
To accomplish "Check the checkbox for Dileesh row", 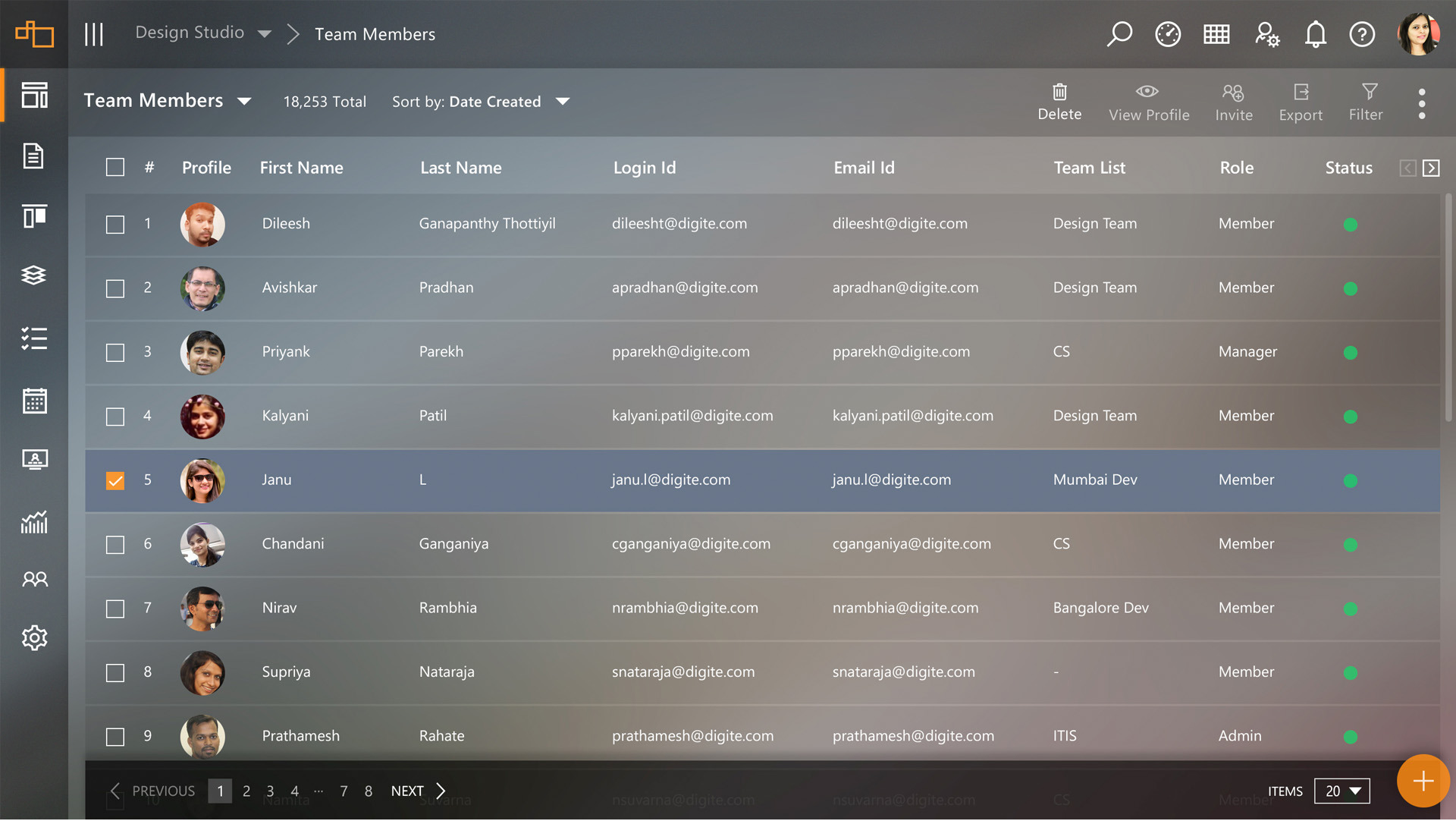I will [115, 225].
